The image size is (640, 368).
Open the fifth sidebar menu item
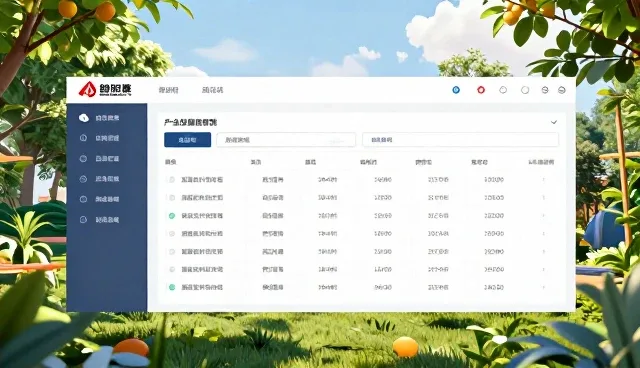[x=99, y=199]
